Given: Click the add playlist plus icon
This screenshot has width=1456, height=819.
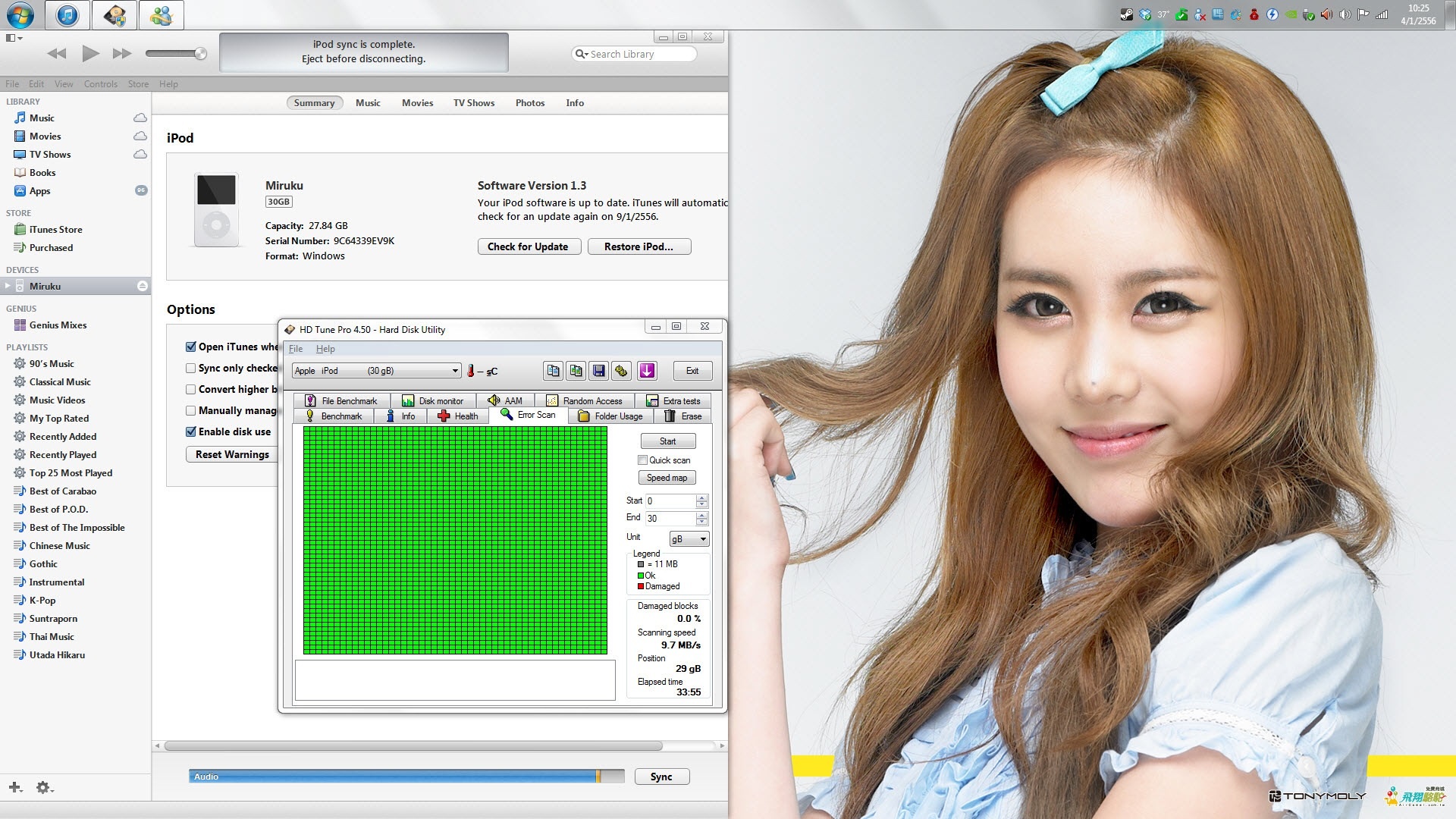Looking at the screenshot, I should click(x=15, y=787).
